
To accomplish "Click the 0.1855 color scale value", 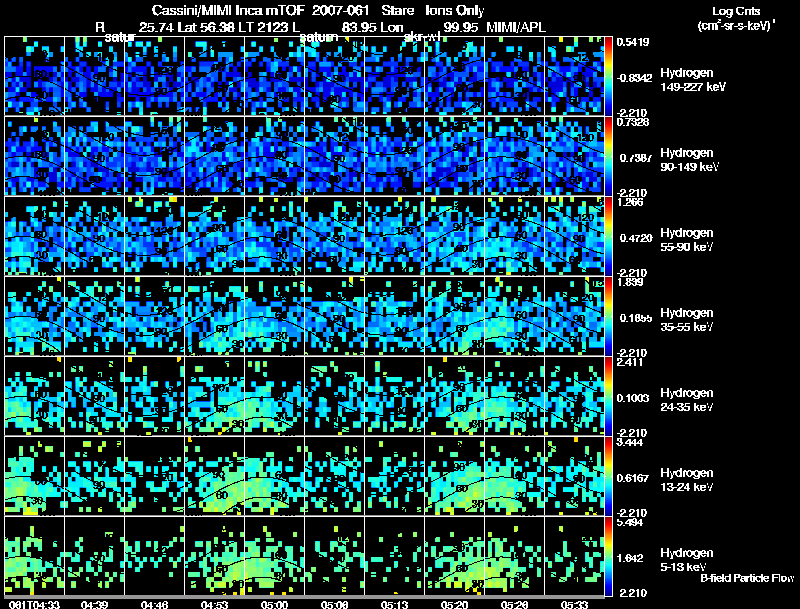I will coord(634,318).
